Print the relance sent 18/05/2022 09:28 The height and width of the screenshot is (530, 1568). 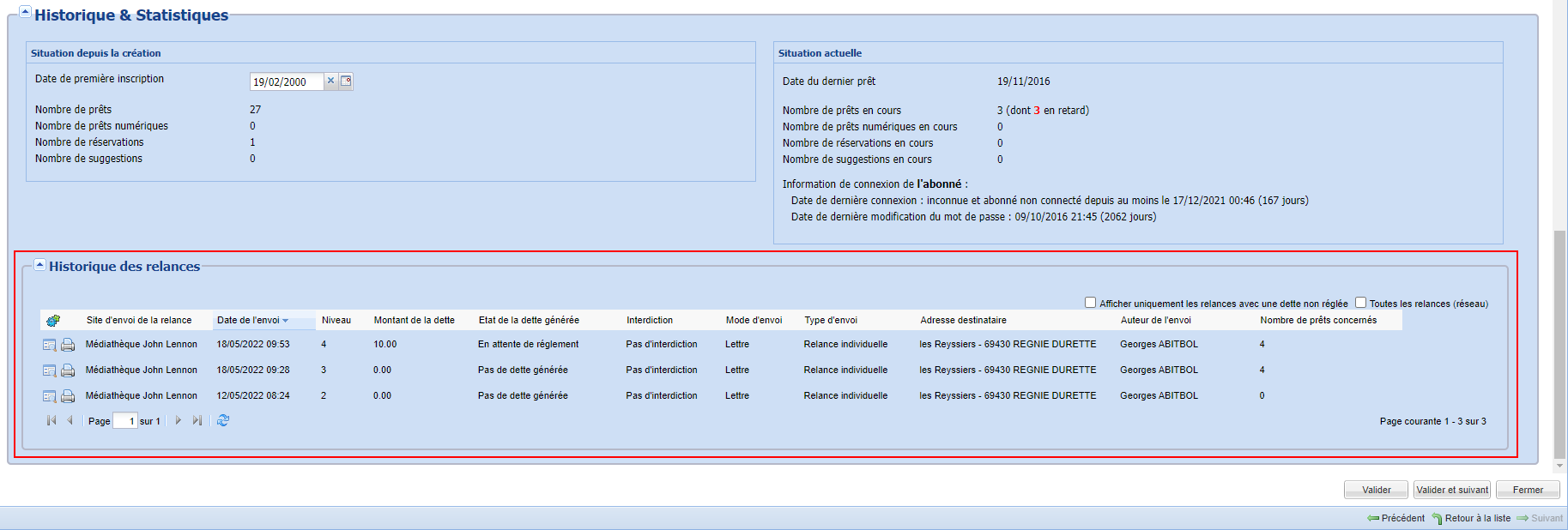pyautogui.click(x=68, y=370)
